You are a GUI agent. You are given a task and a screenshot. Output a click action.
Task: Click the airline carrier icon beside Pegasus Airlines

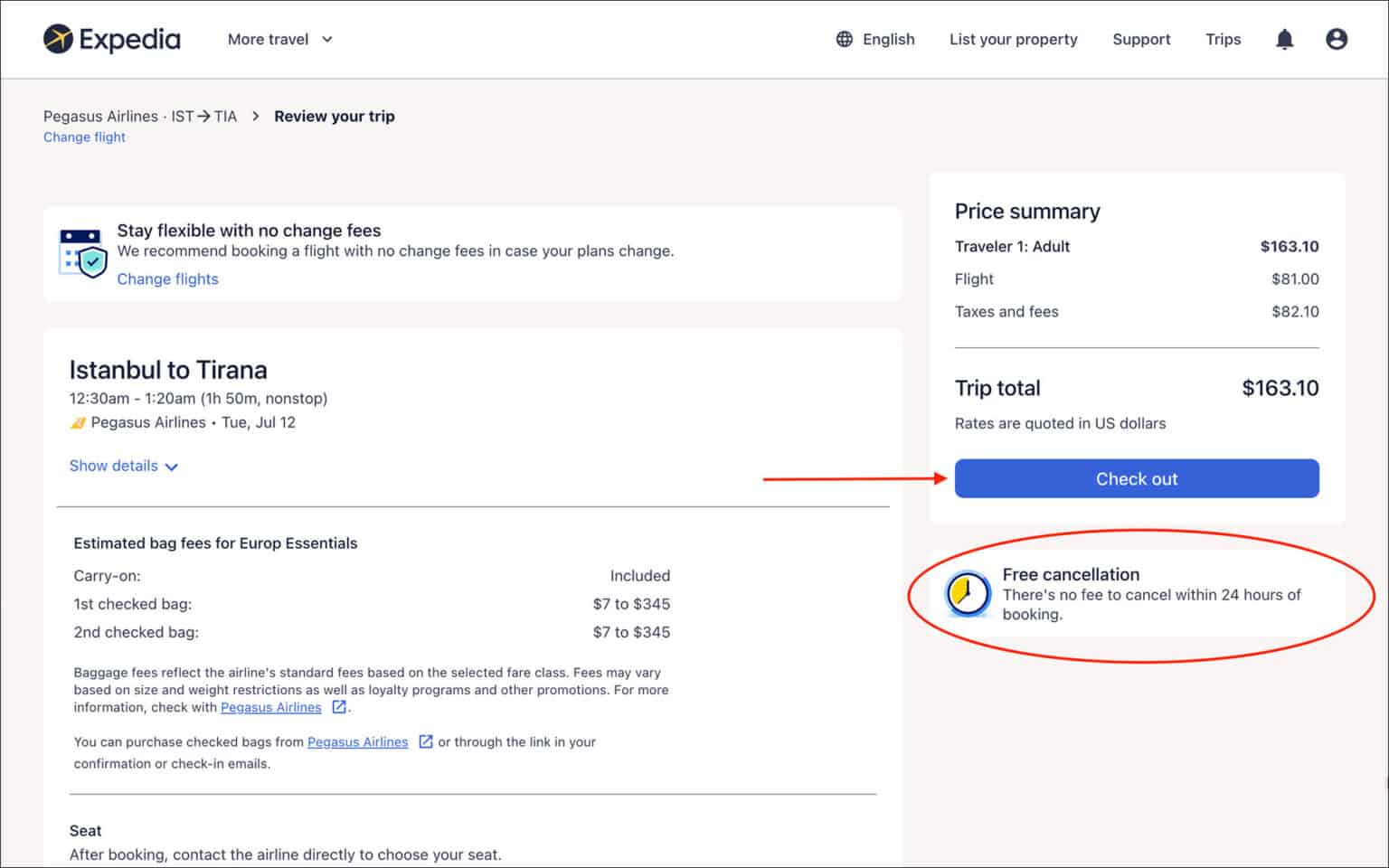click(78, 422)
